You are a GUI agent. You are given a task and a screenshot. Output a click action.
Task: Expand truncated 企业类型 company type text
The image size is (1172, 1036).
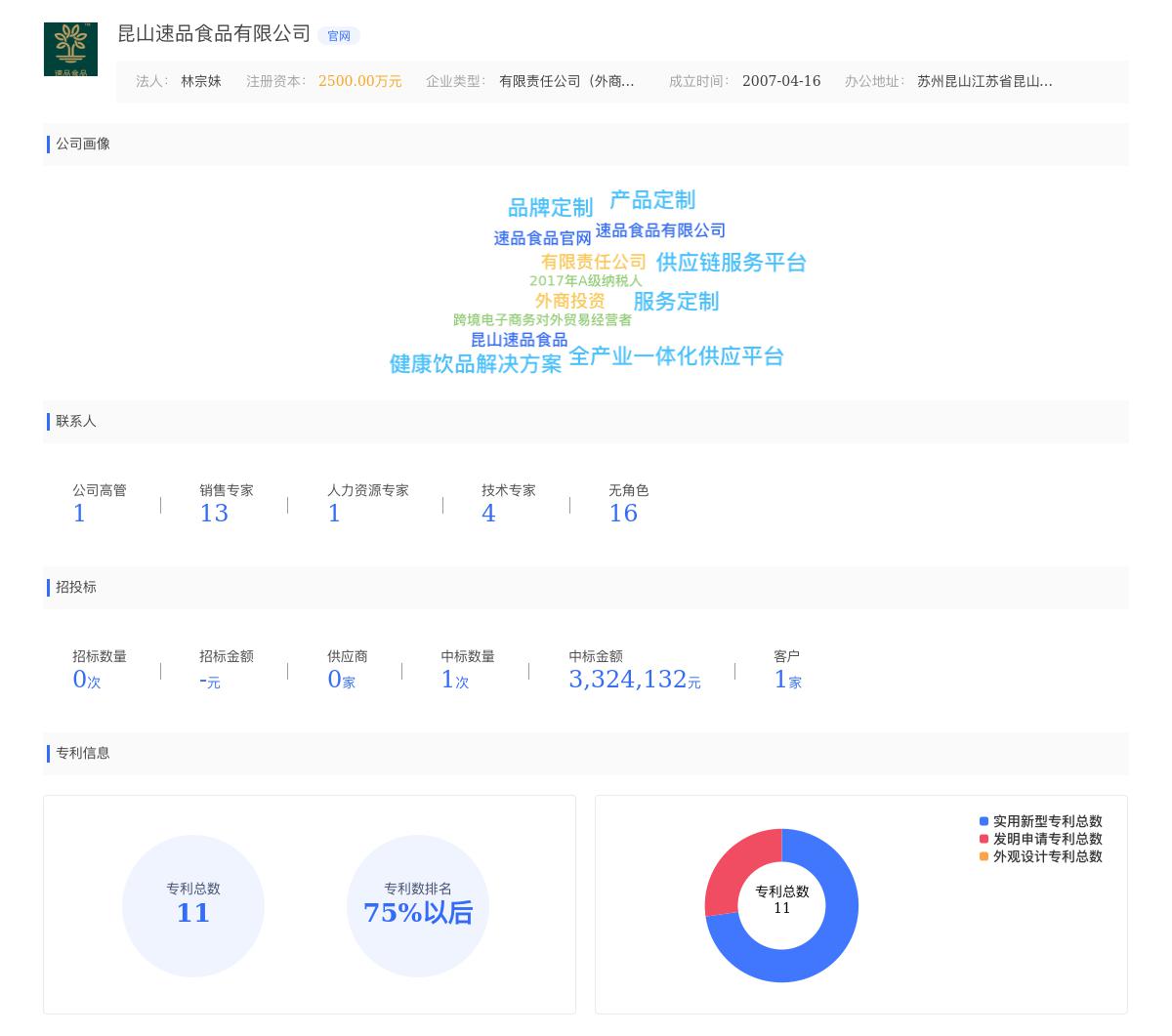tap(567, 82)
